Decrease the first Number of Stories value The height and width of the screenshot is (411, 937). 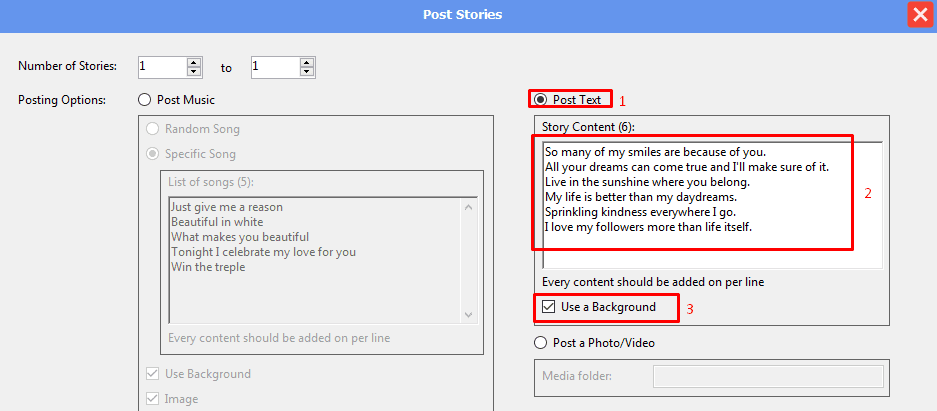click(x=194, y=72)
